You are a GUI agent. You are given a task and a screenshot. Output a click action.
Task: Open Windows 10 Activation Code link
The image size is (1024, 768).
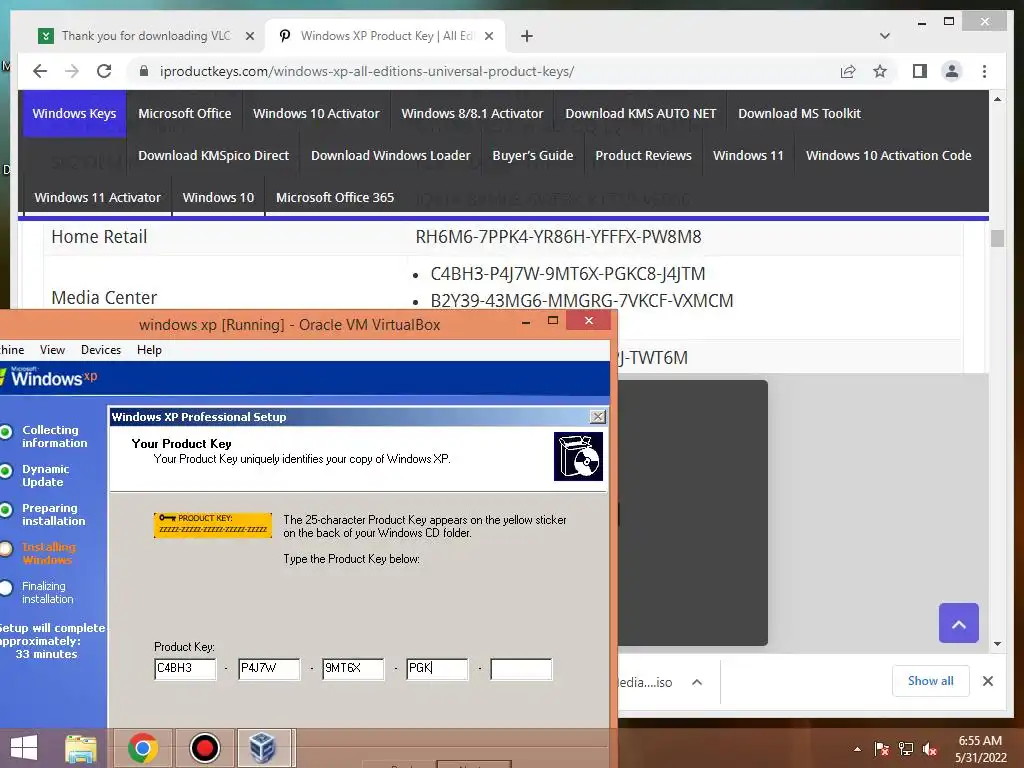coord(889,155)
